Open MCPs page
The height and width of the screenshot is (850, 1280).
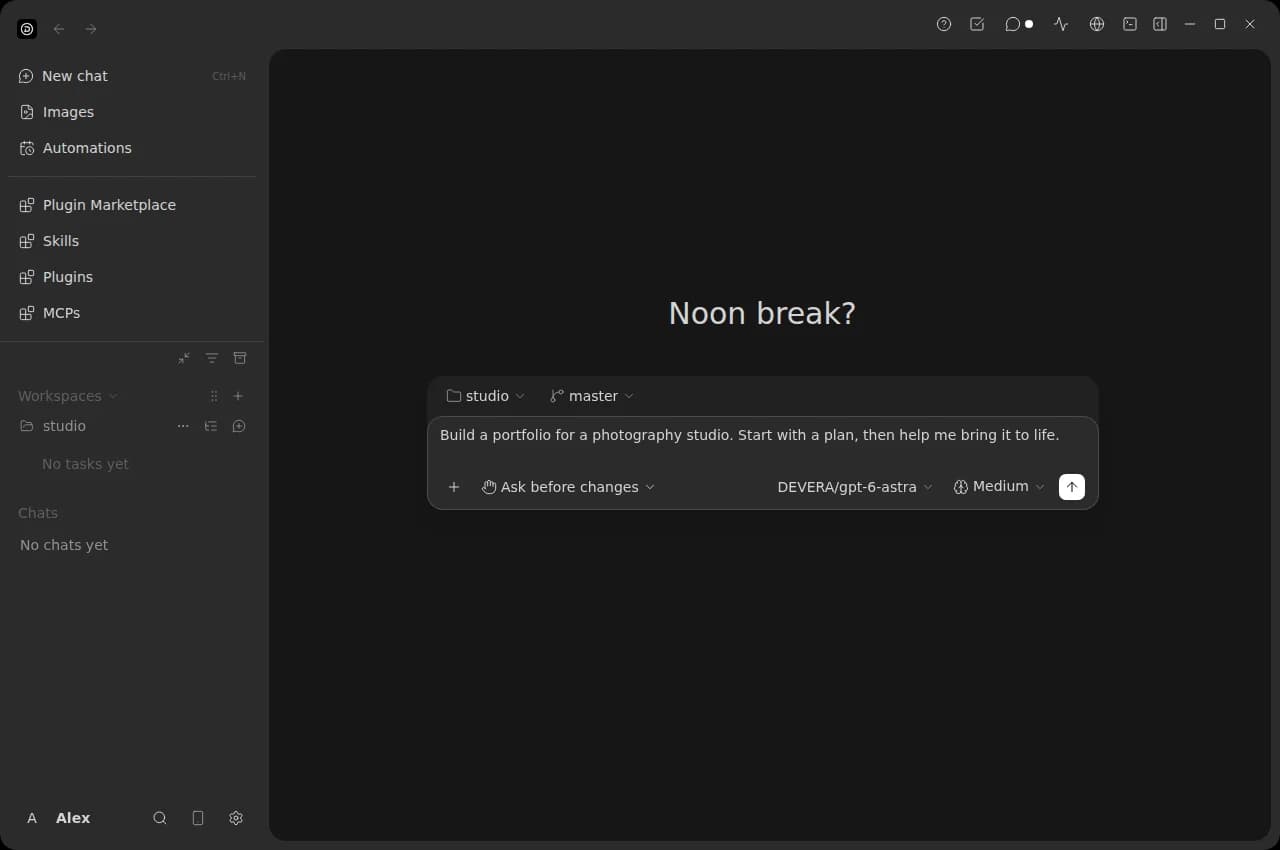132,313
